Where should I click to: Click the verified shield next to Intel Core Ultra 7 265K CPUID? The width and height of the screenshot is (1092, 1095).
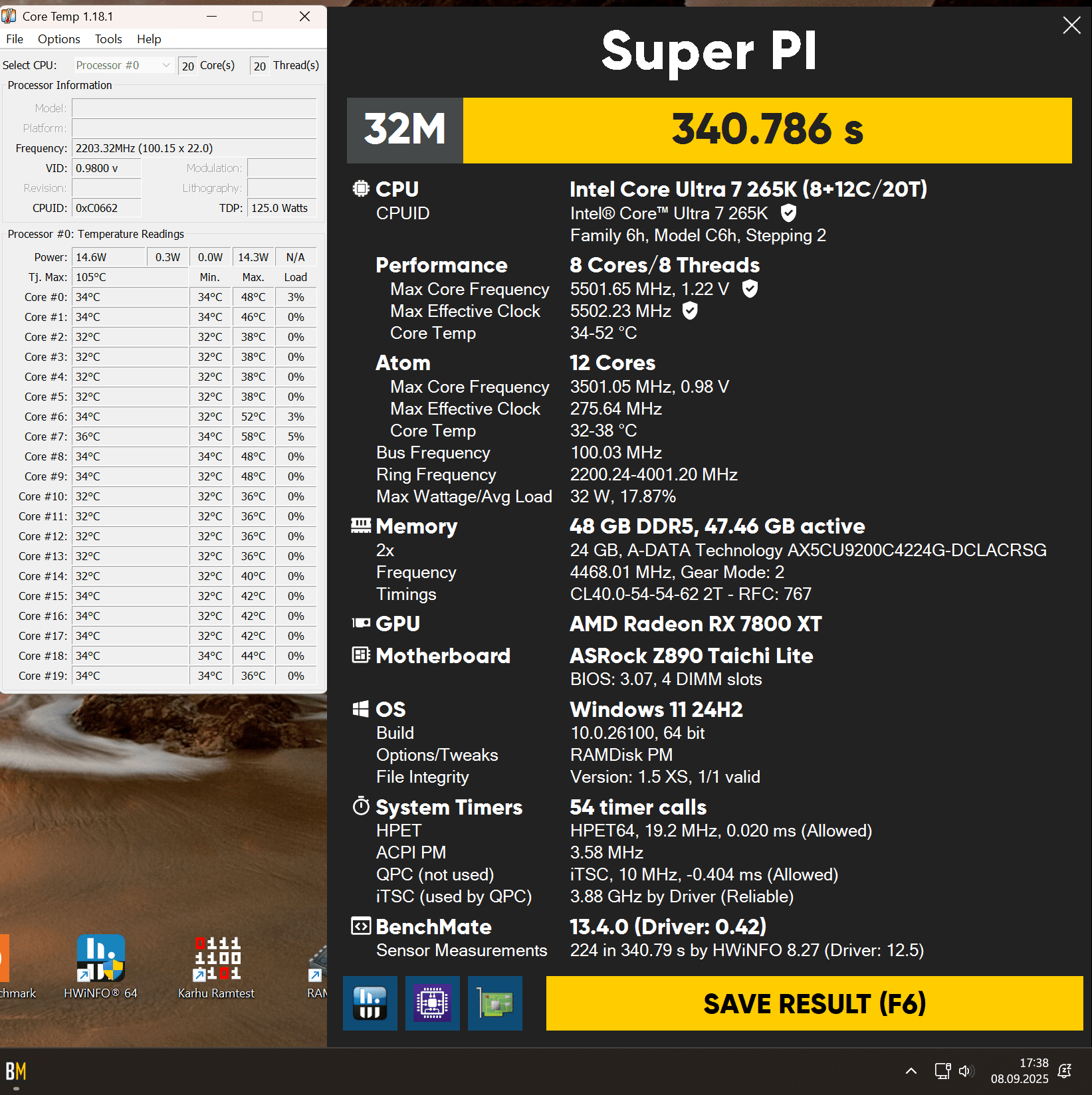(x=788, y=213)
